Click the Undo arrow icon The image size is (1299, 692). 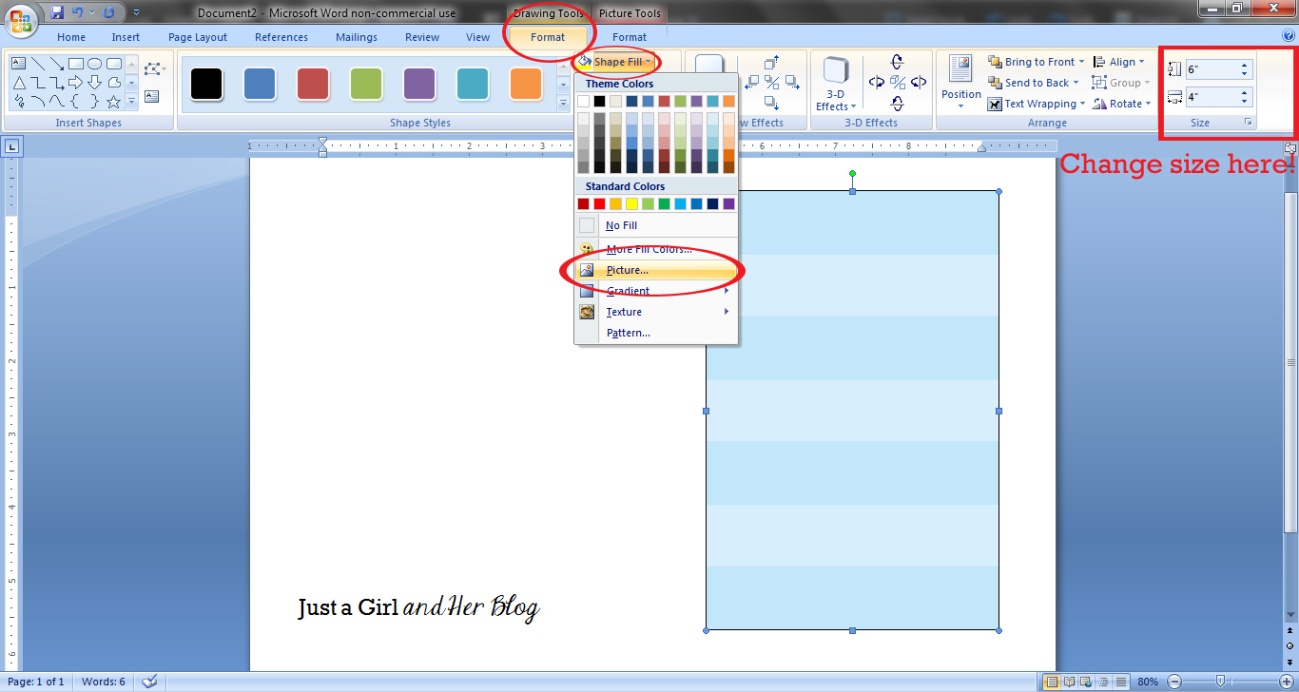pyautogui.click(x=78, y=13)
